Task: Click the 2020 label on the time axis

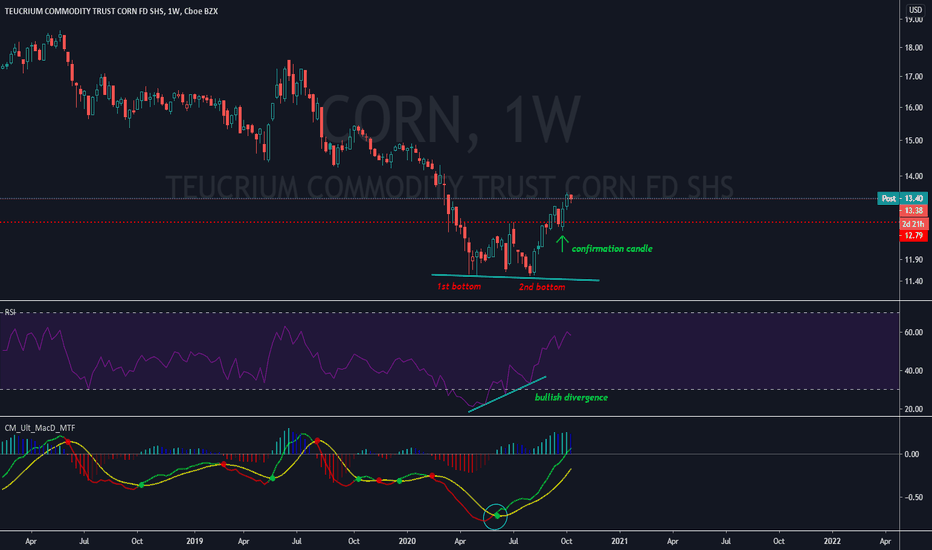Action: [x=407, y=541]
